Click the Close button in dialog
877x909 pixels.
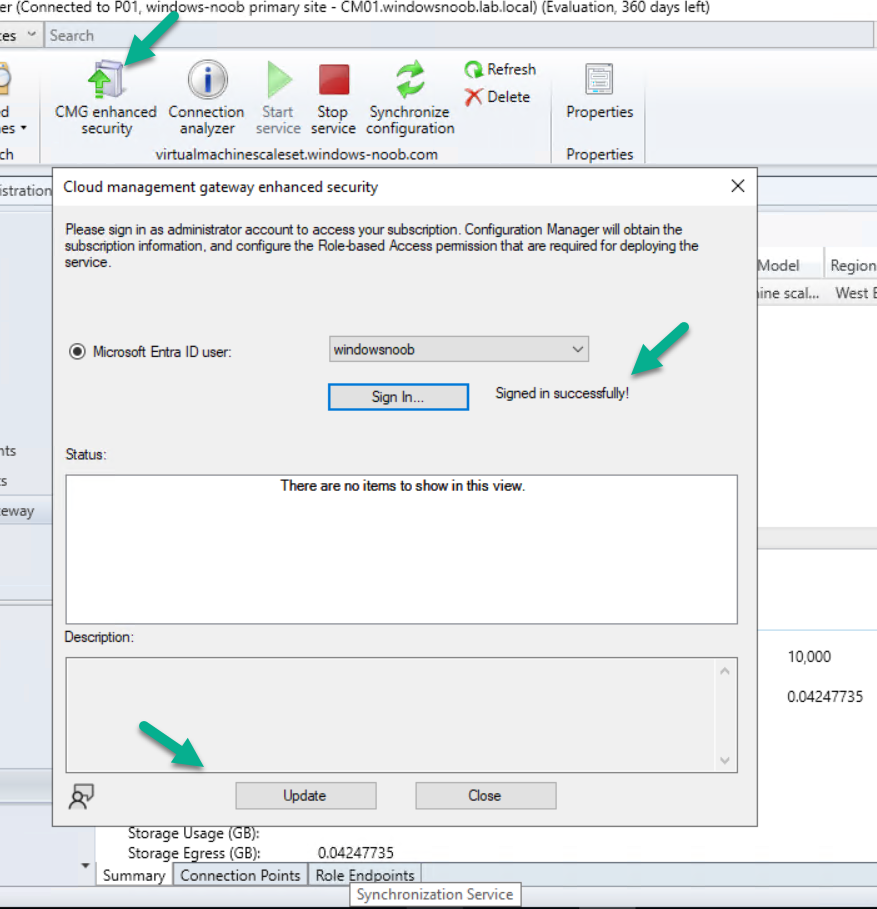click(x=485, y=795)
